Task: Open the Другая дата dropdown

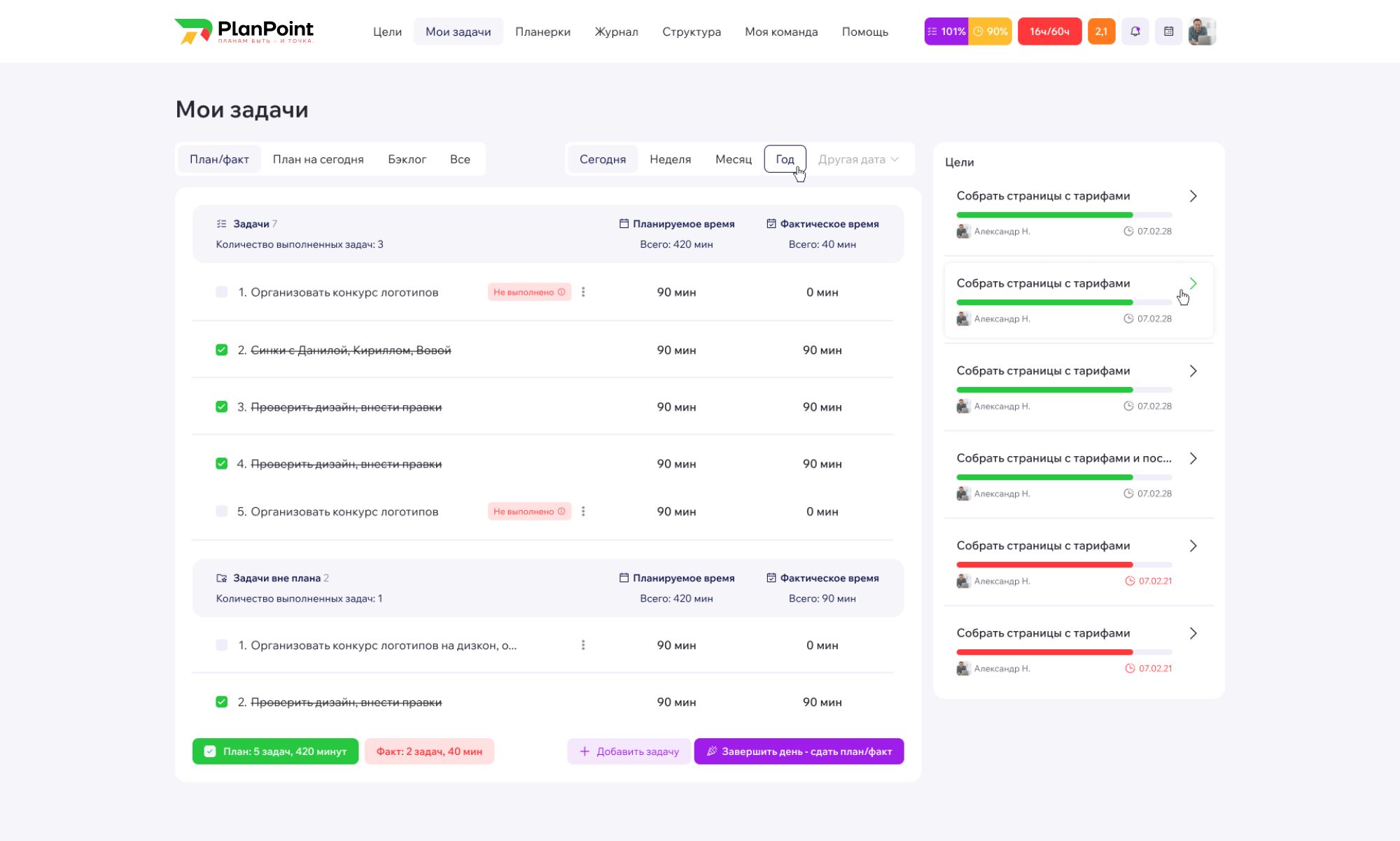Action: [x=858, y=160]
